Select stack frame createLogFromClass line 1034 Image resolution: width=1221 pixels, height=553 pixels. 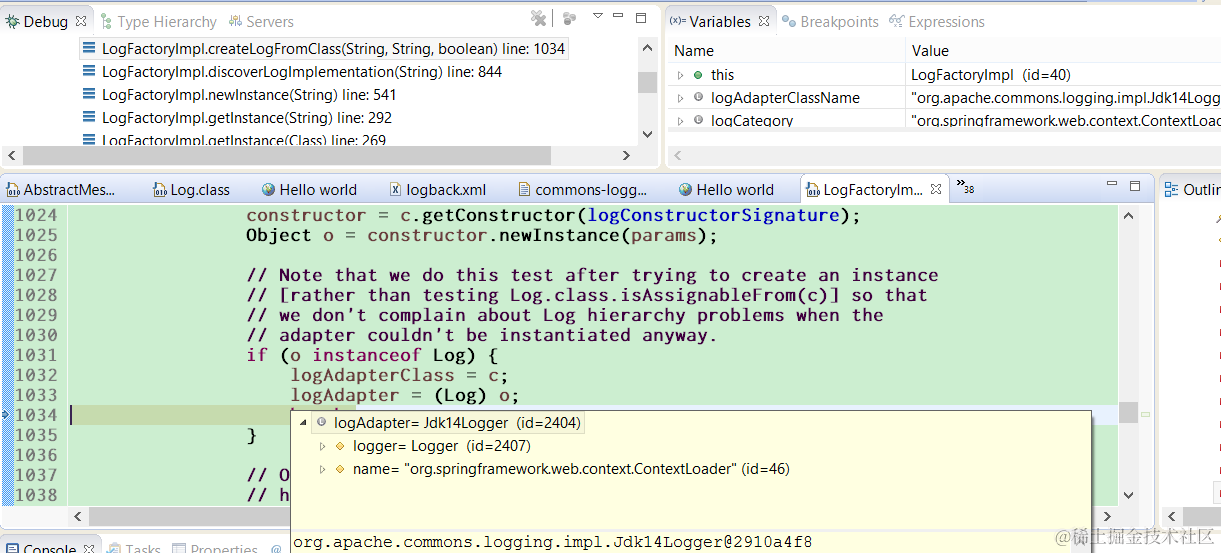(x=333, y=49)
